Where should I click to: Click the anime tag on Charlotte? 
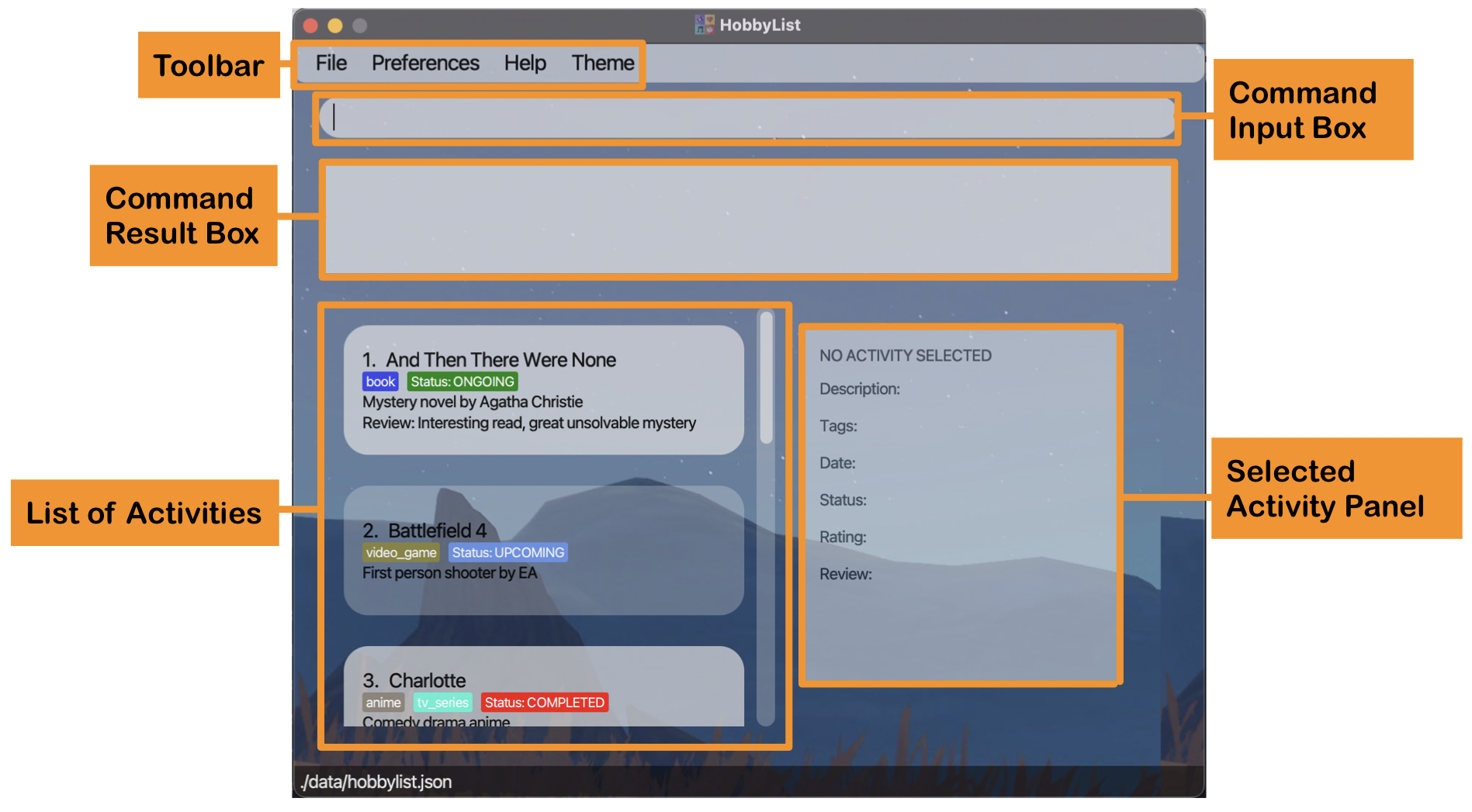(383, 703)
